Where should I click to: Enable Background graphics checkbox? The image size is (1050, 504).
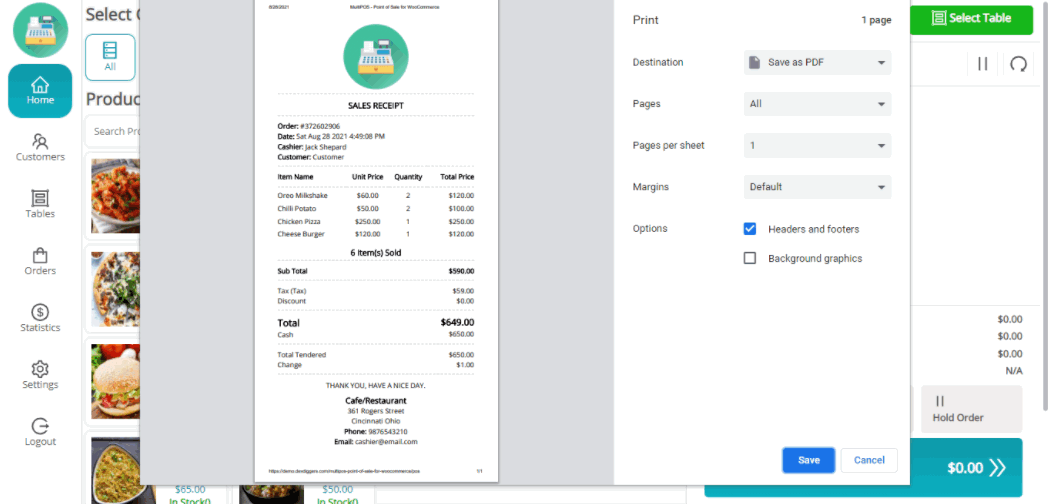pyautogui.click(x=750, y=258)
